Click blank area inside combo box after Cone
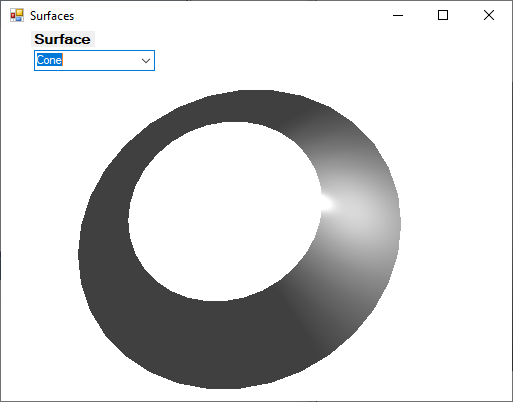The width and height of the screenshot is (513, 402). point(100,60)
